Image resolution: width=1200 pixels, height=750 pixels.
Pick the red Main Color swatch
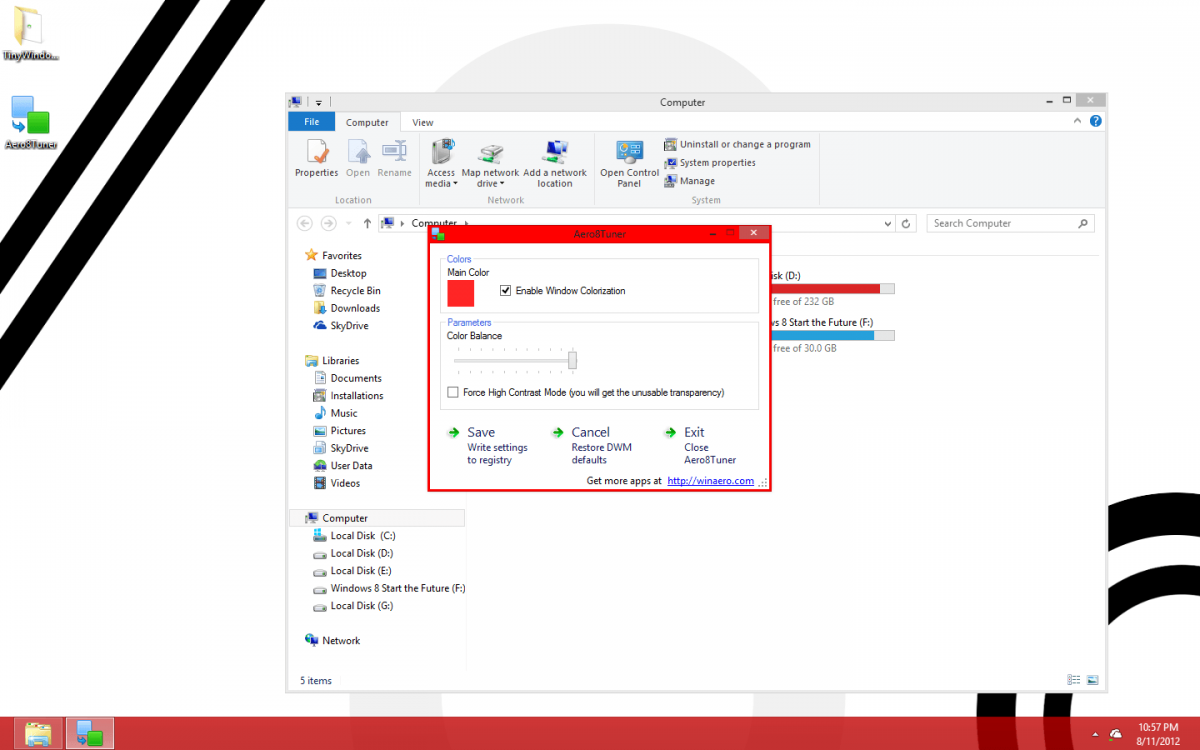(x=461, y=293)
